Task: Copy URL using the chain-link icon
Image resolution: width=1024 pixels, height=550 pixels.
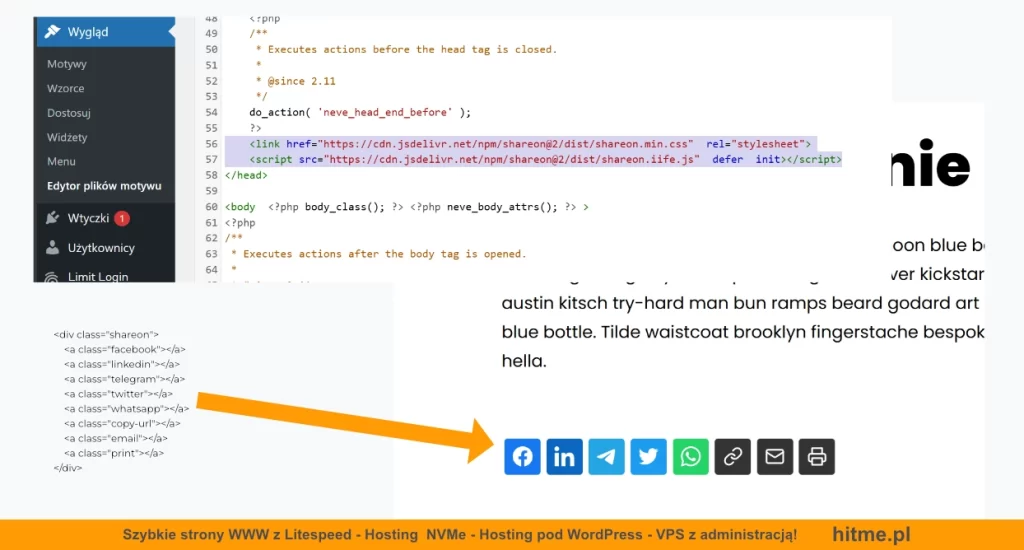Action: point(733,457)
